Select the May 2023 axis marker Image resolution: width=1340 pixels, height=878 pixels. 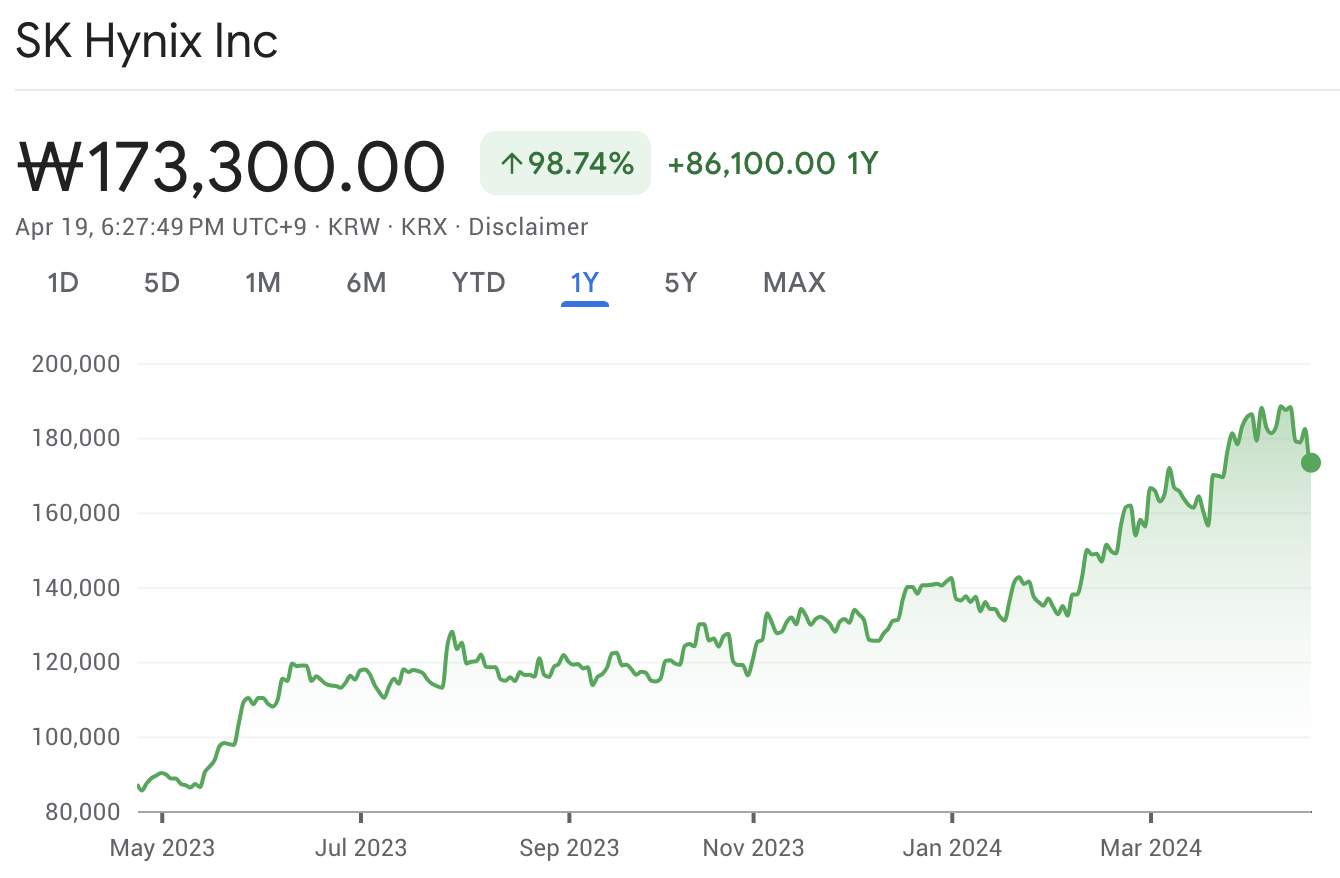[162, 848]
